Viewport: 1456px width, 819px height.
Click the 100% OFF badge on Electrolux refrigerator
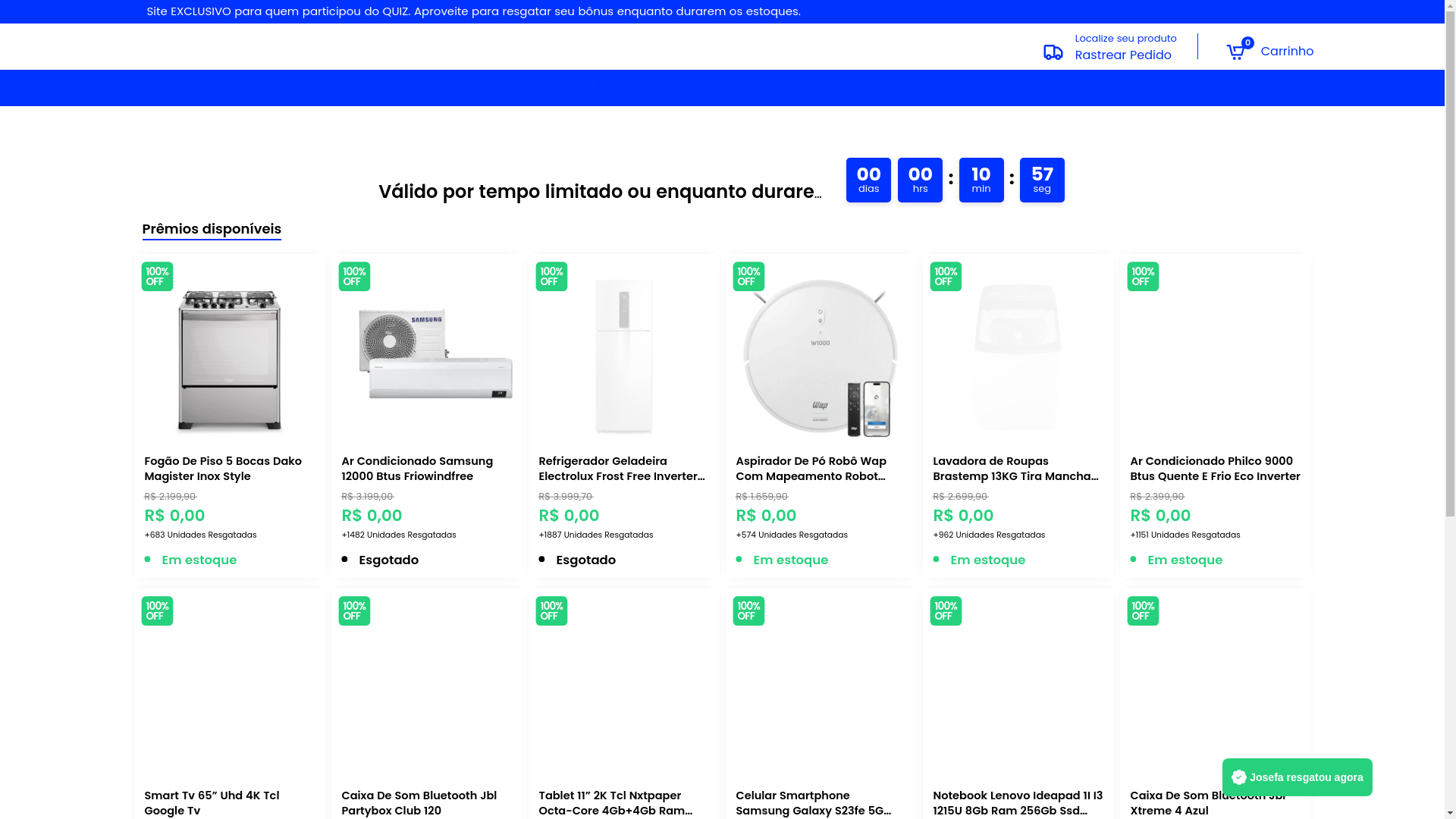coord(551,277)
